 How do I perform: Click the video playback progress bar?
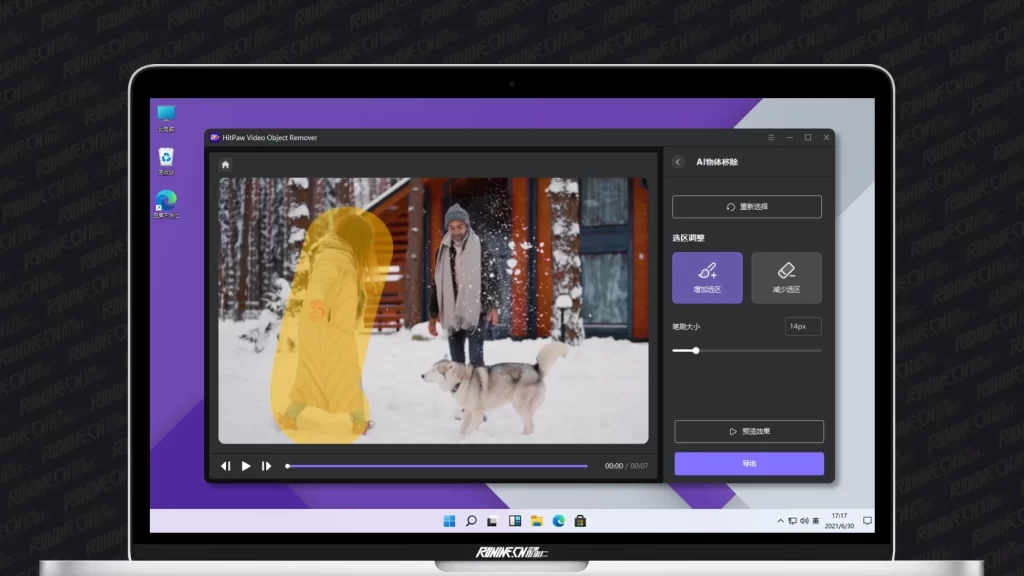[437, 466]
